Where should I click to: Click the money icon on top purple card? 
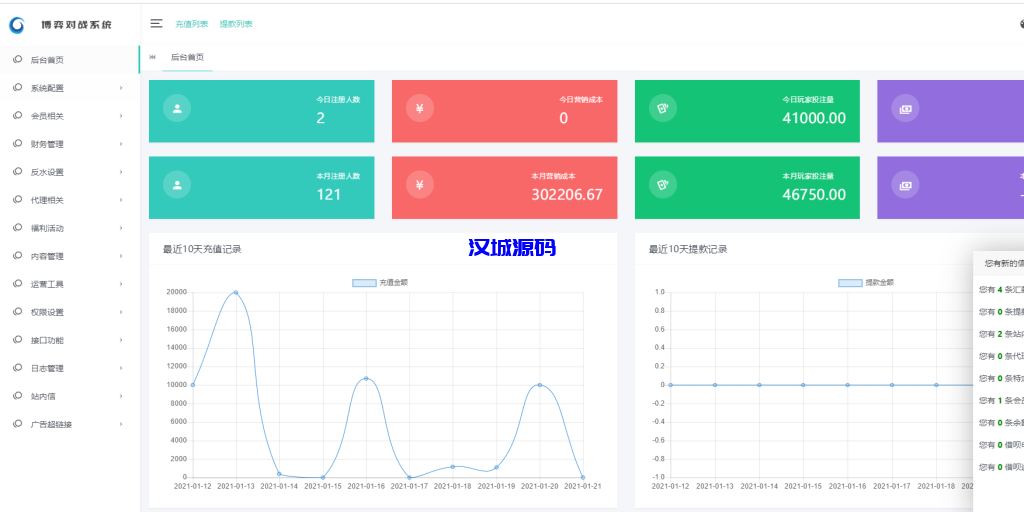[905, 108]
